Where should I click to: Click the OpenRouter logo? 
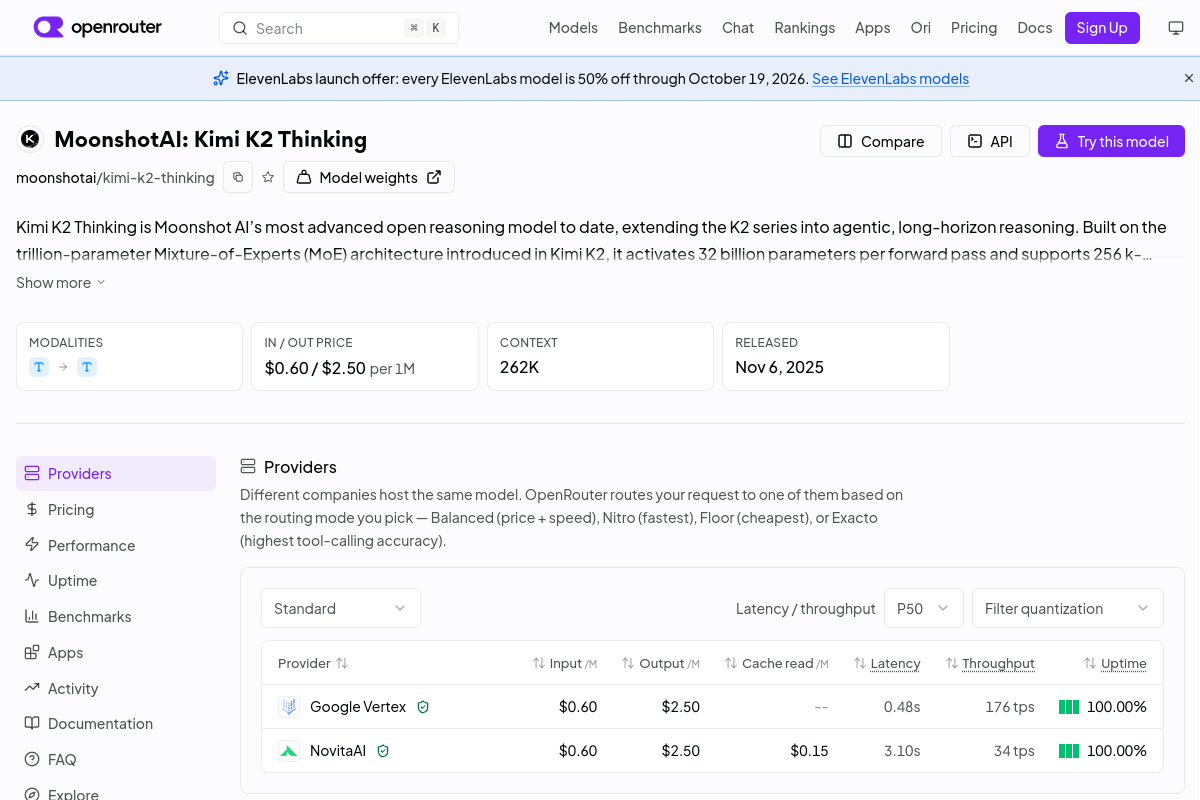[x=98, y=28]
